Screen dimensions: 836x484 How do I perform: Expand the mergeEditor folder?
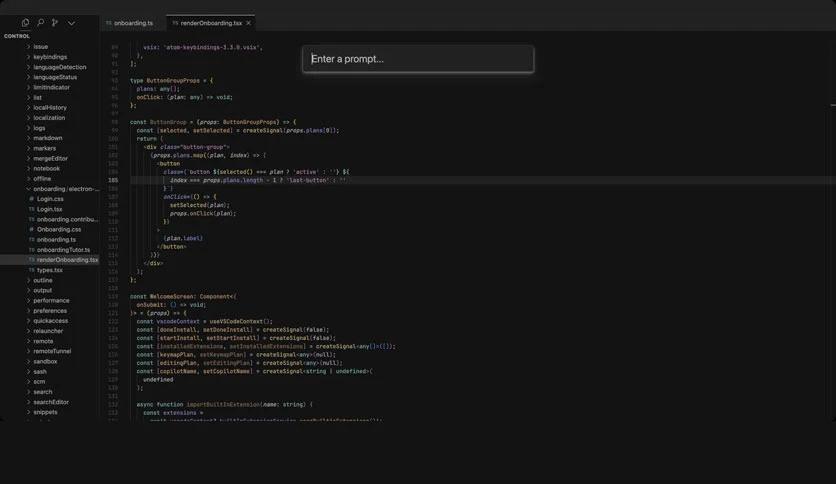tap(50, 158)
